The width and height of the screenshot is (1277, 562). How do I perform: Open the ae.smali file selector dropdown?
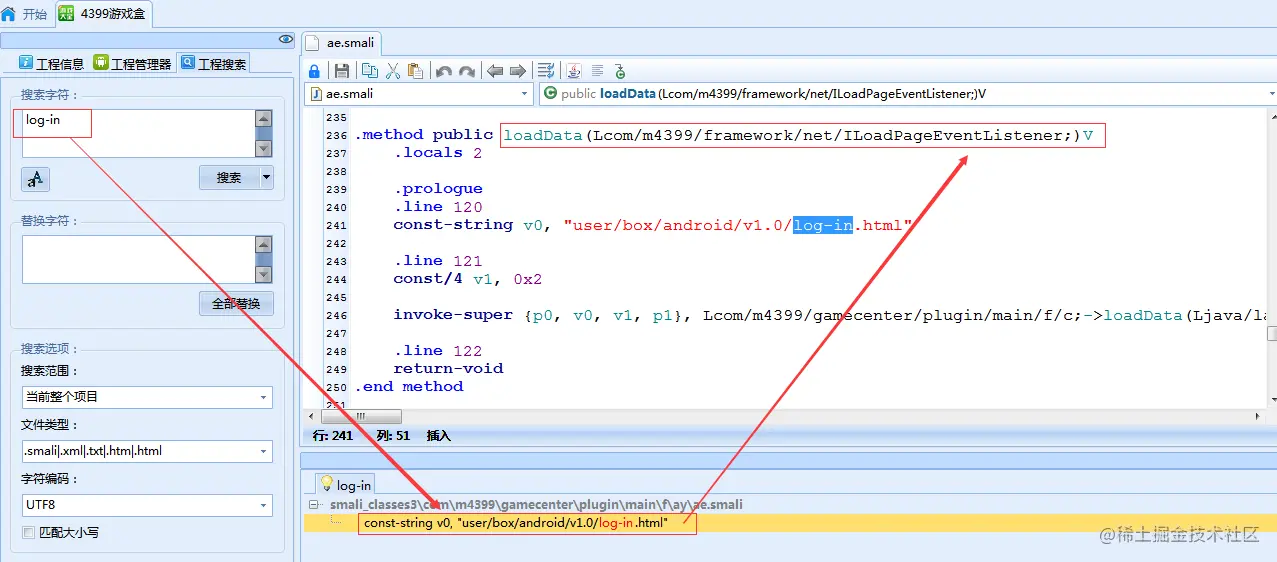tap(524, 93)
